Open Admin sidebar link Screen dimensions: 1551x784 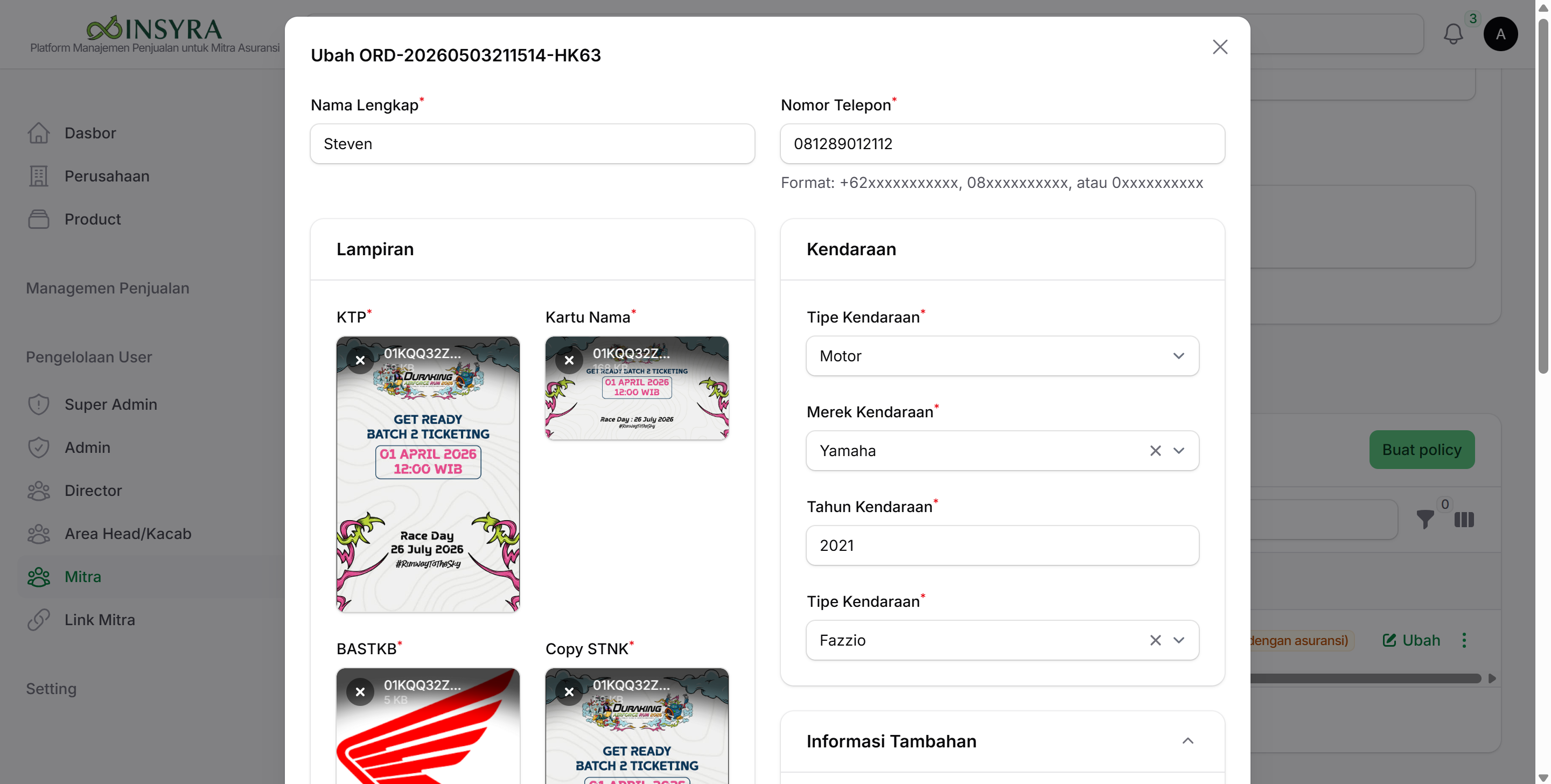[x=87, y=447]
